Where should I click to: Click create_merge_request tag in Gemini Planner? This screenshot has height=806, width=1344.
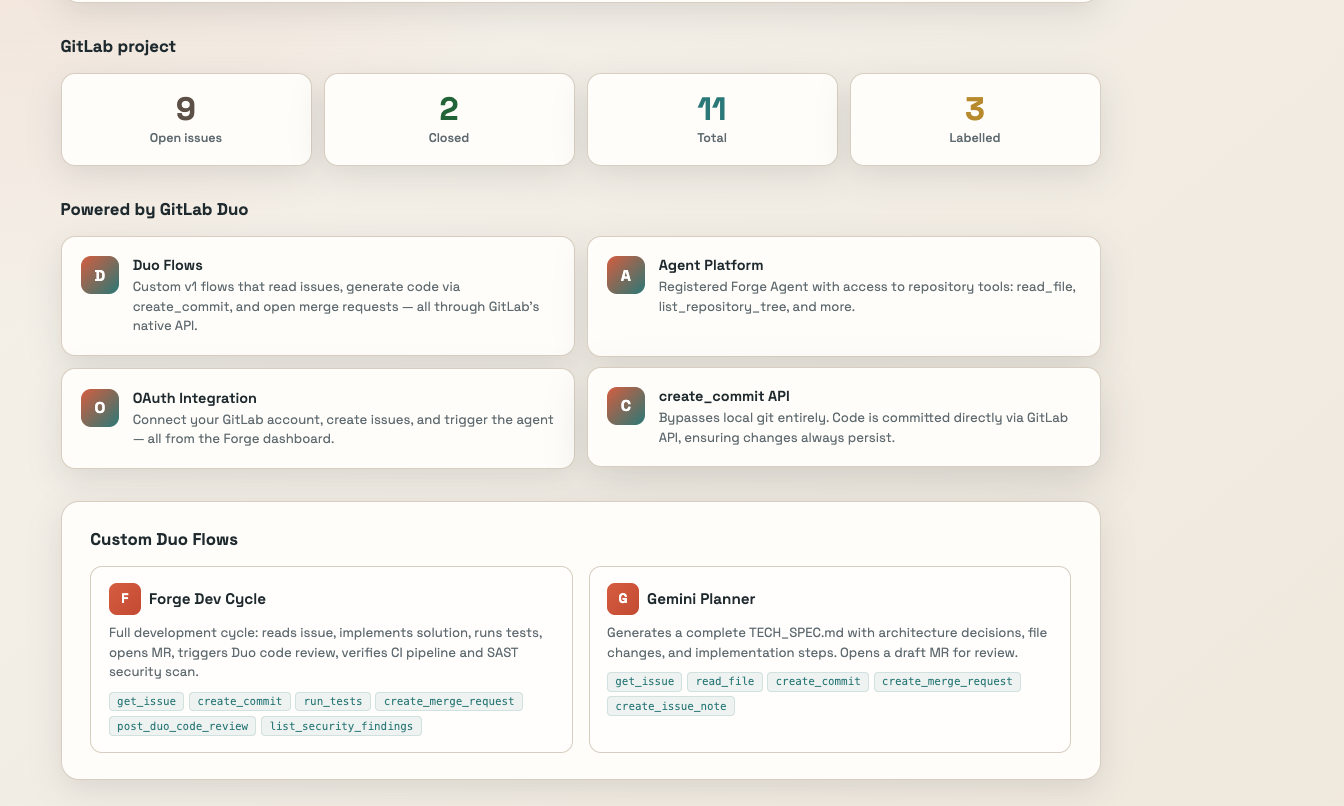click(x=947, y=681)
